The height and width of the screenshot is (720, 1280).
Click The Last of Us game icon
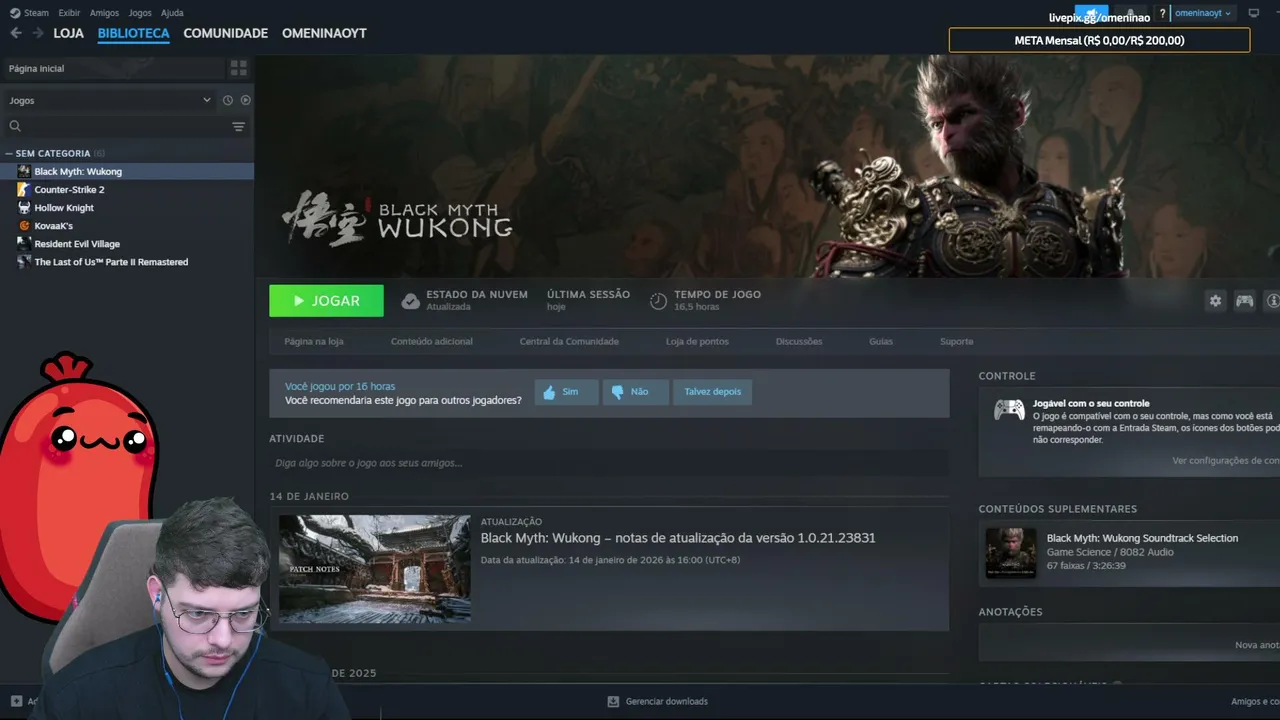pos(24,261)
